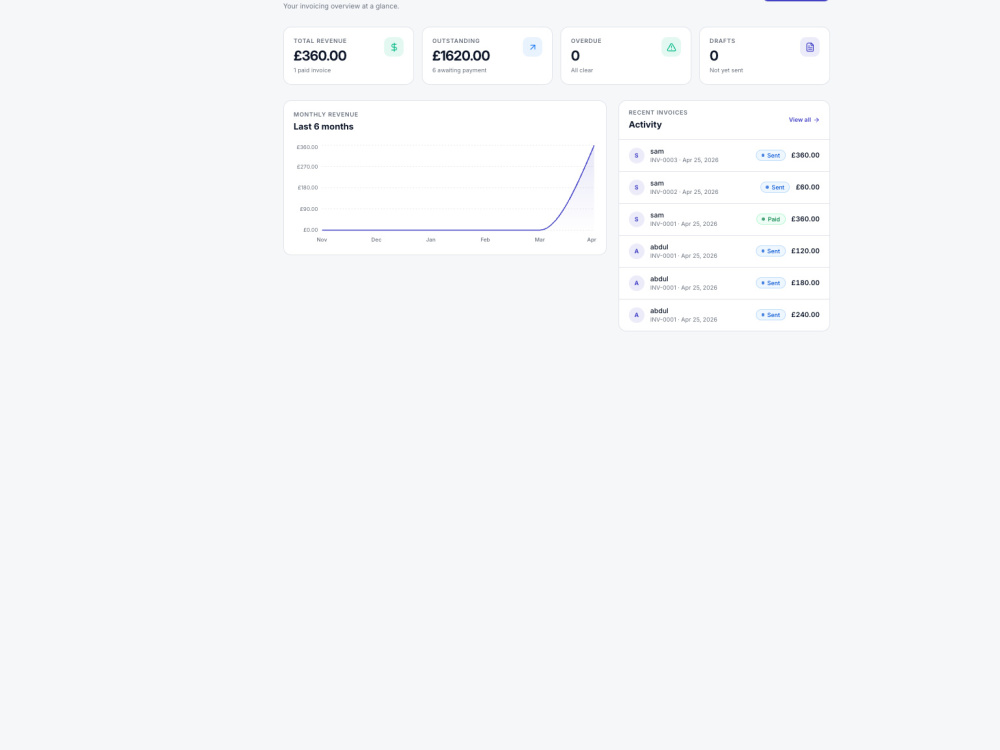Click the Apr label on chart axis
Screen dimensions: 1000x750
(591, 240)
